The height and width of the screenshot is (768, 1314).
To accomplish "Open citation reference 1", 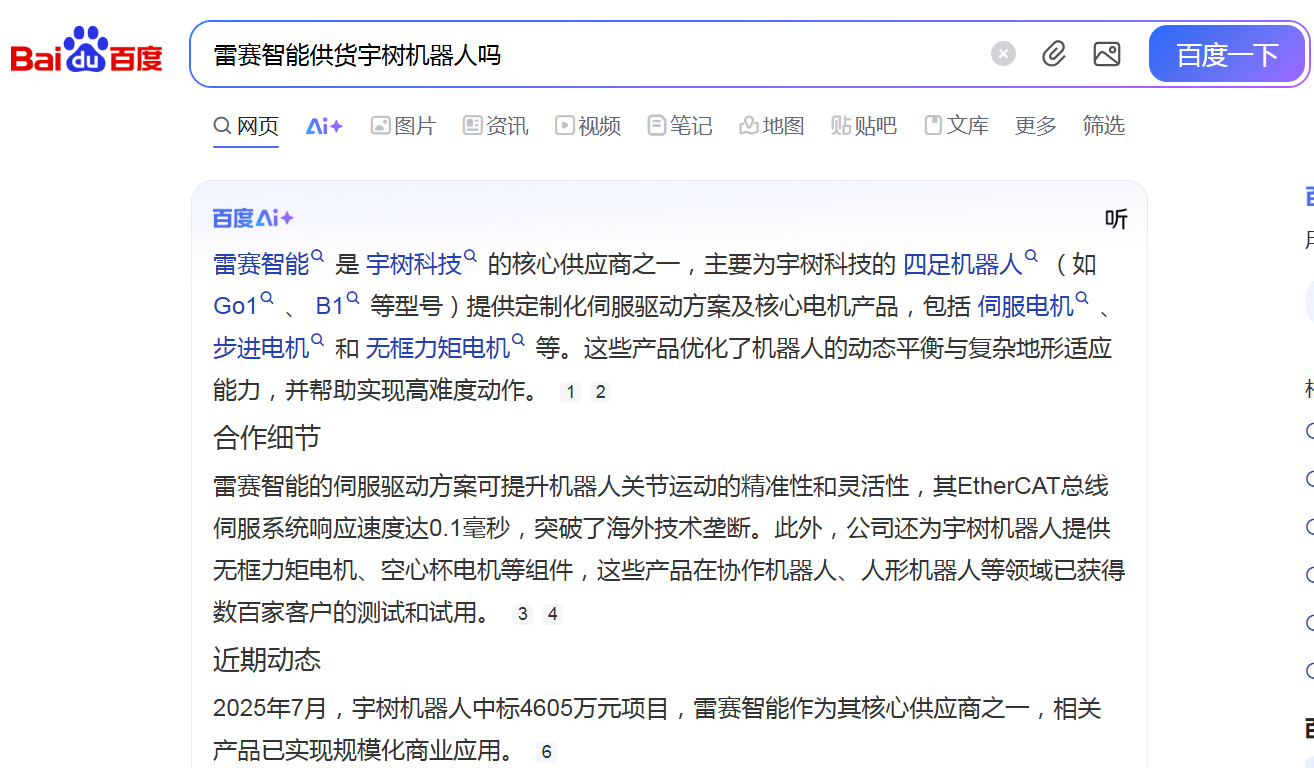I will [571, 392].
